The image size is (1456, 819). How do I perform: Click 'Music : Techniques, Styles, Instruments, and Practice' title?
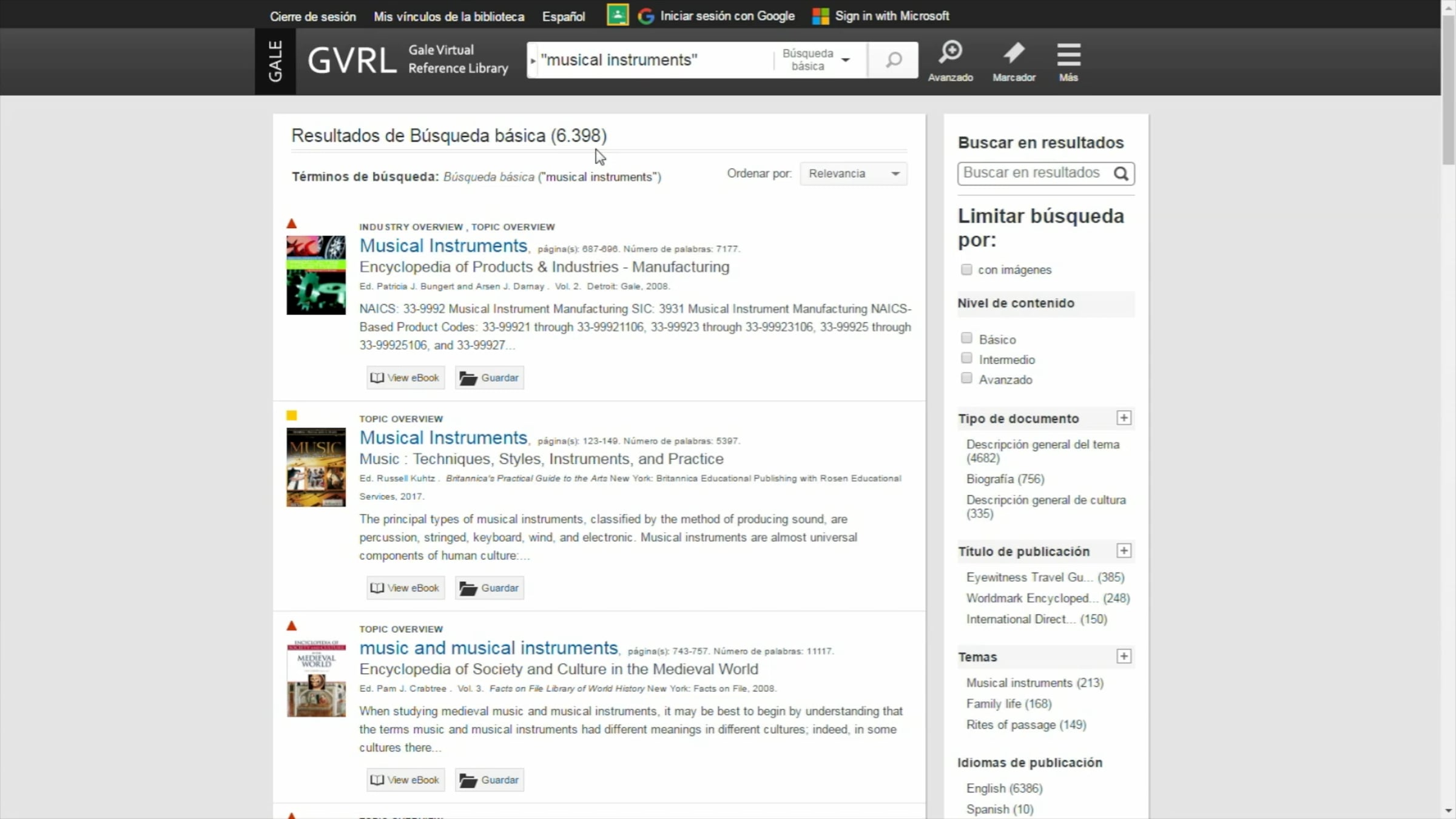pos(541,459)
